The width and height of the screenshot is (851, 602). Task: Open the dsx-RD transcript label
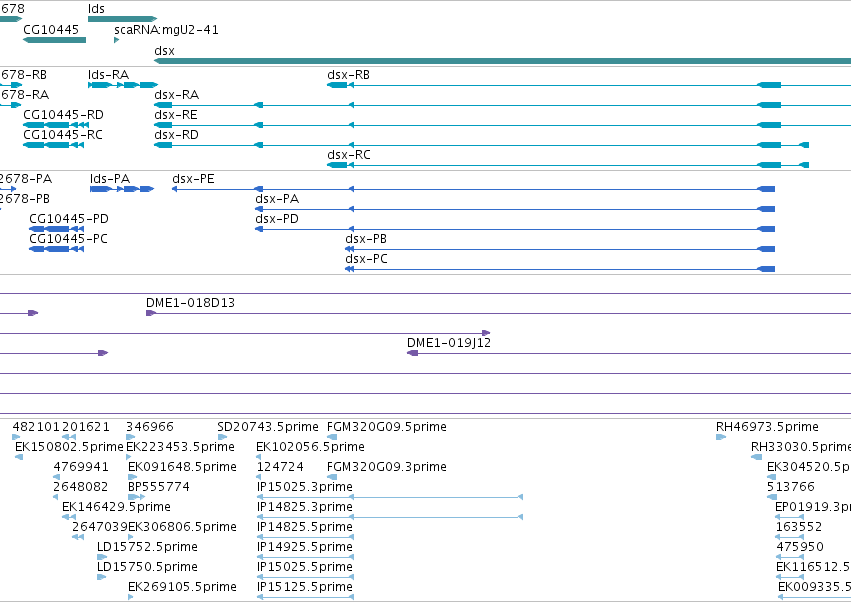(x=176, y=135)
